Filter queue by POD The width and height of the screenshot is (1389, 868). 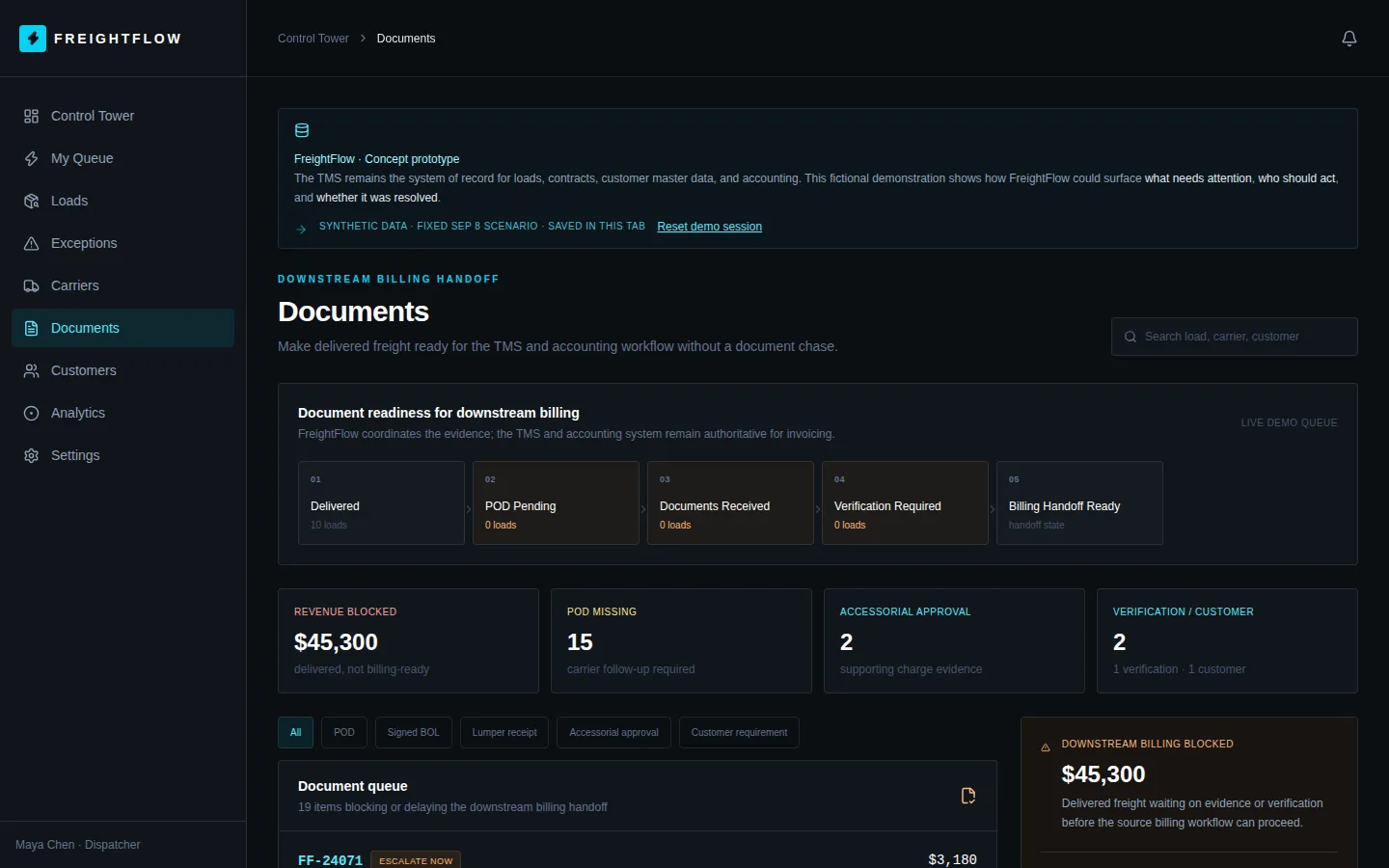click(x=344, y=733)
